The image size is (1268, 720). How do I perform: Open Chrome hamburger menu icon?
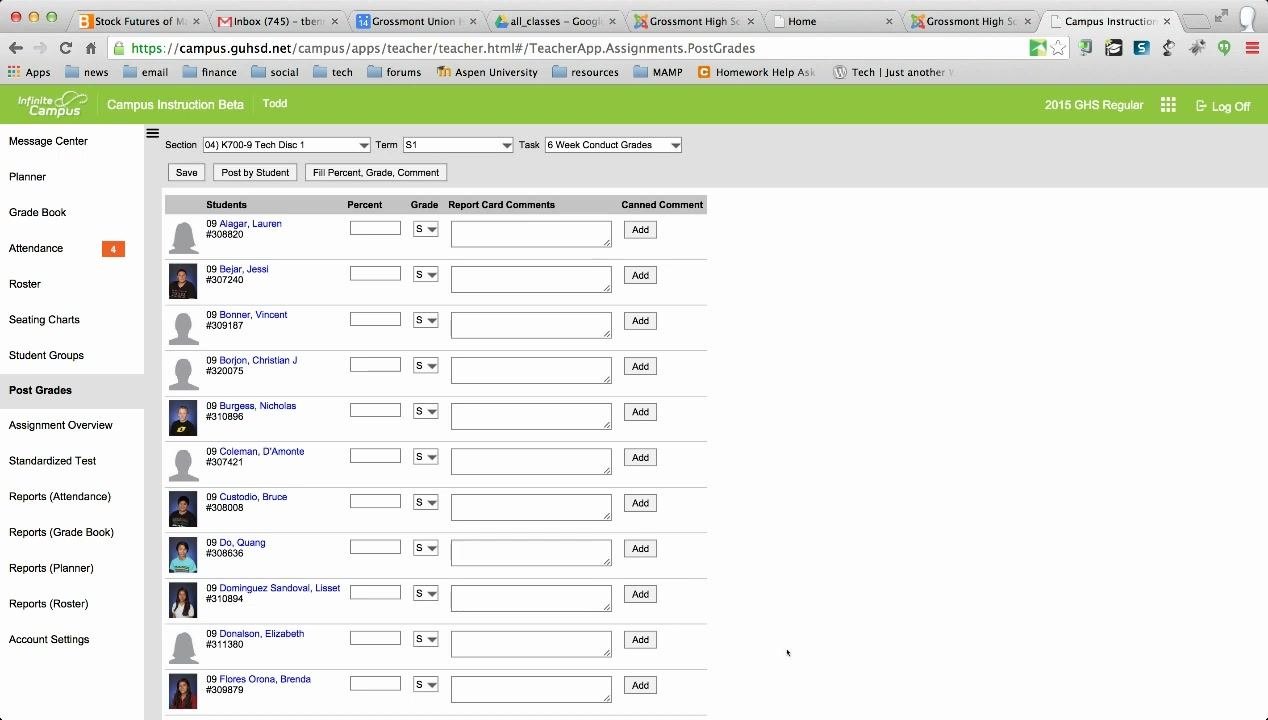tap(1252, 48)
